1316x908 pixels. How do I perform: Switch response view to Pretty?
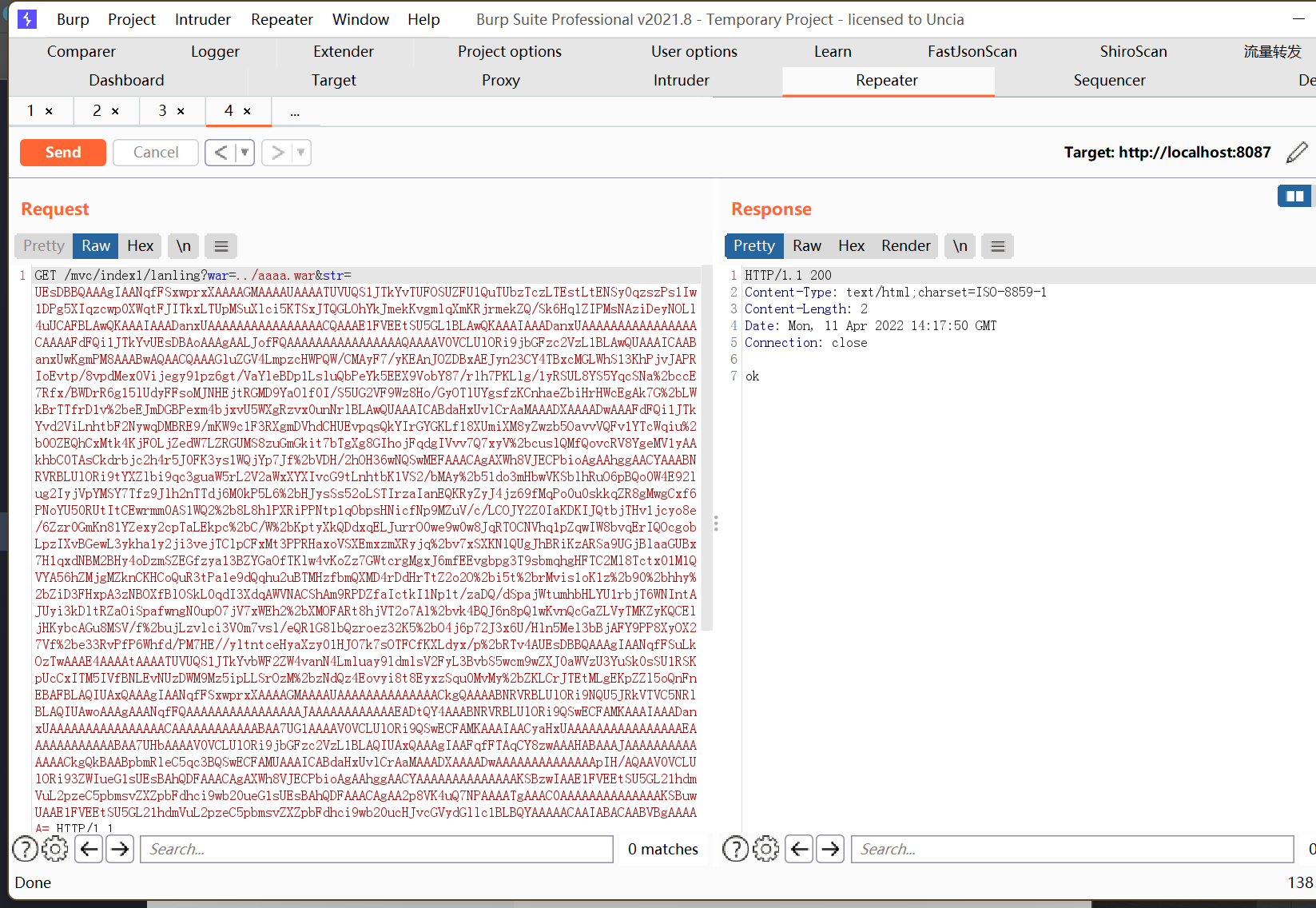click(754, 245)
